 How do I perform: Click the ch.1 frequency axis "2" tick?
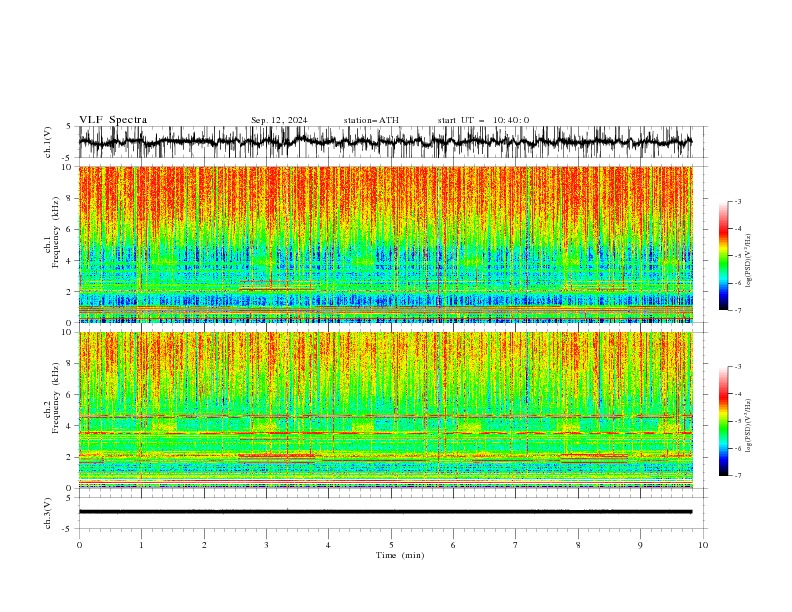[70, 291]
